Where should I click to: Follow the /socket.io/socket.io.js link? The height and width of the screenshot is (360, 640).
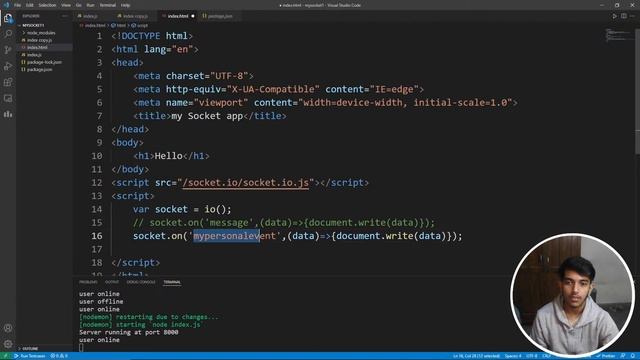pyautogui.click(x=245, y=182)
